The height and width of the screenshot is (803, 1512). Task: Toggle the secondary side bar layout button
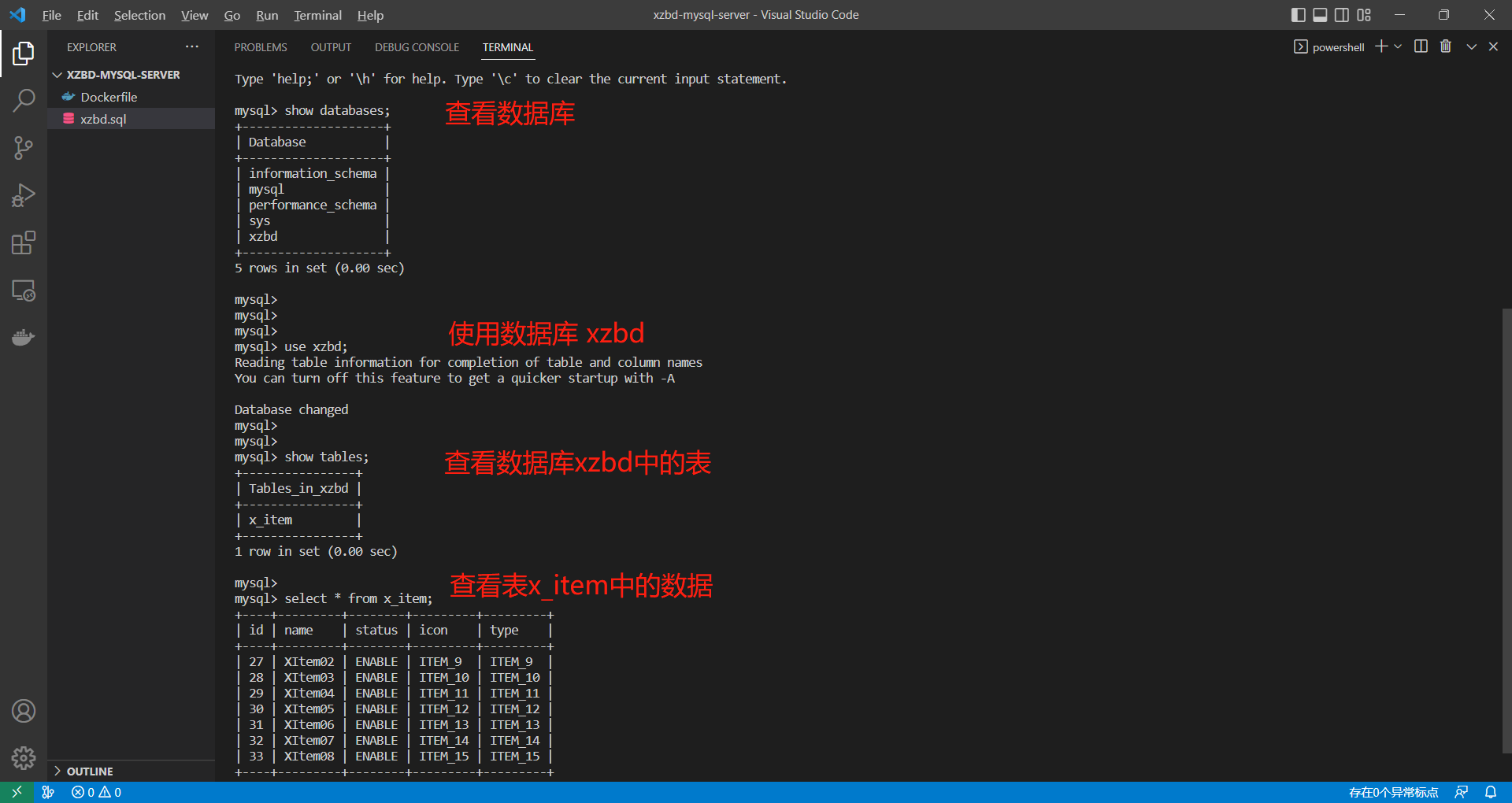pos(1342,15)
